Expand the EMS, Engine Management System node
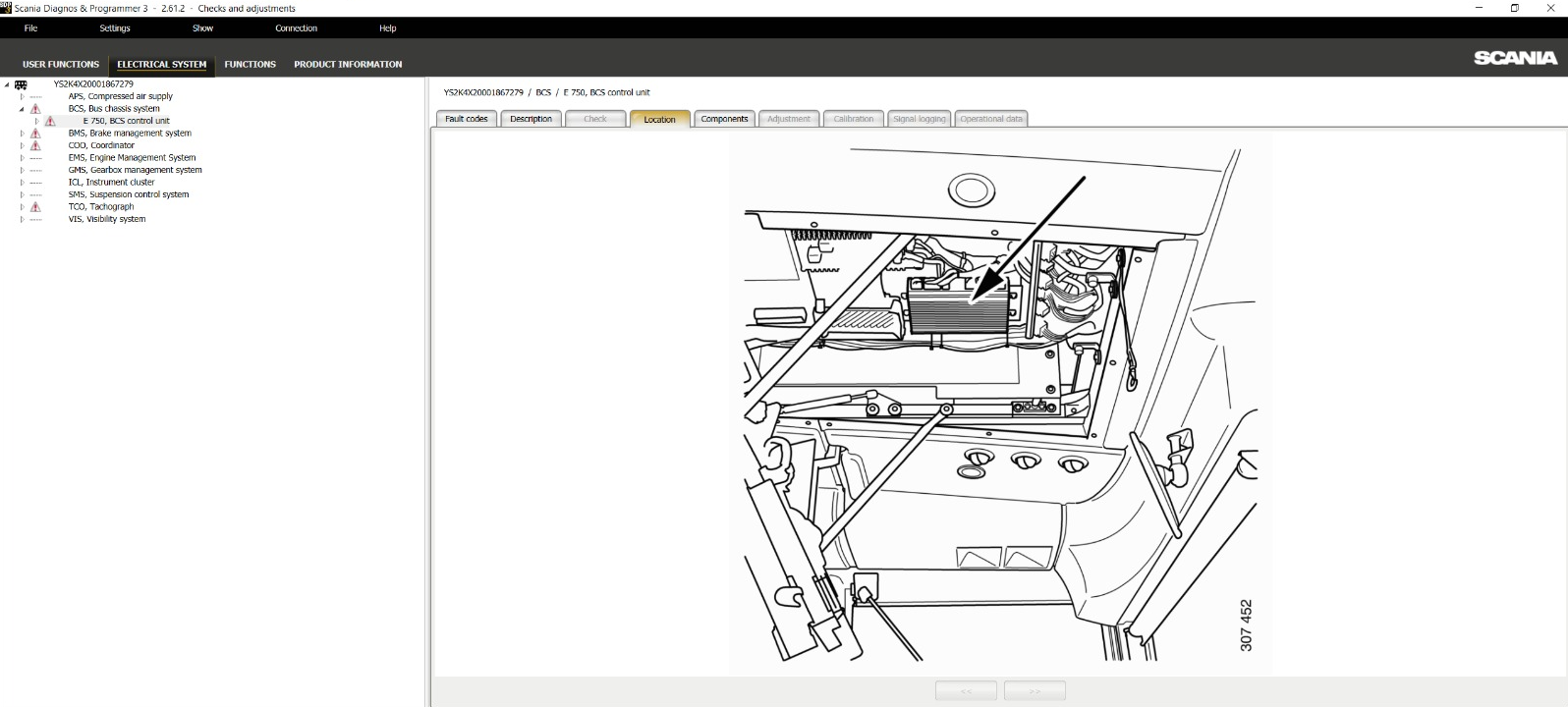Viewport: 1568px width, 707px height. (x=22, y=158)
